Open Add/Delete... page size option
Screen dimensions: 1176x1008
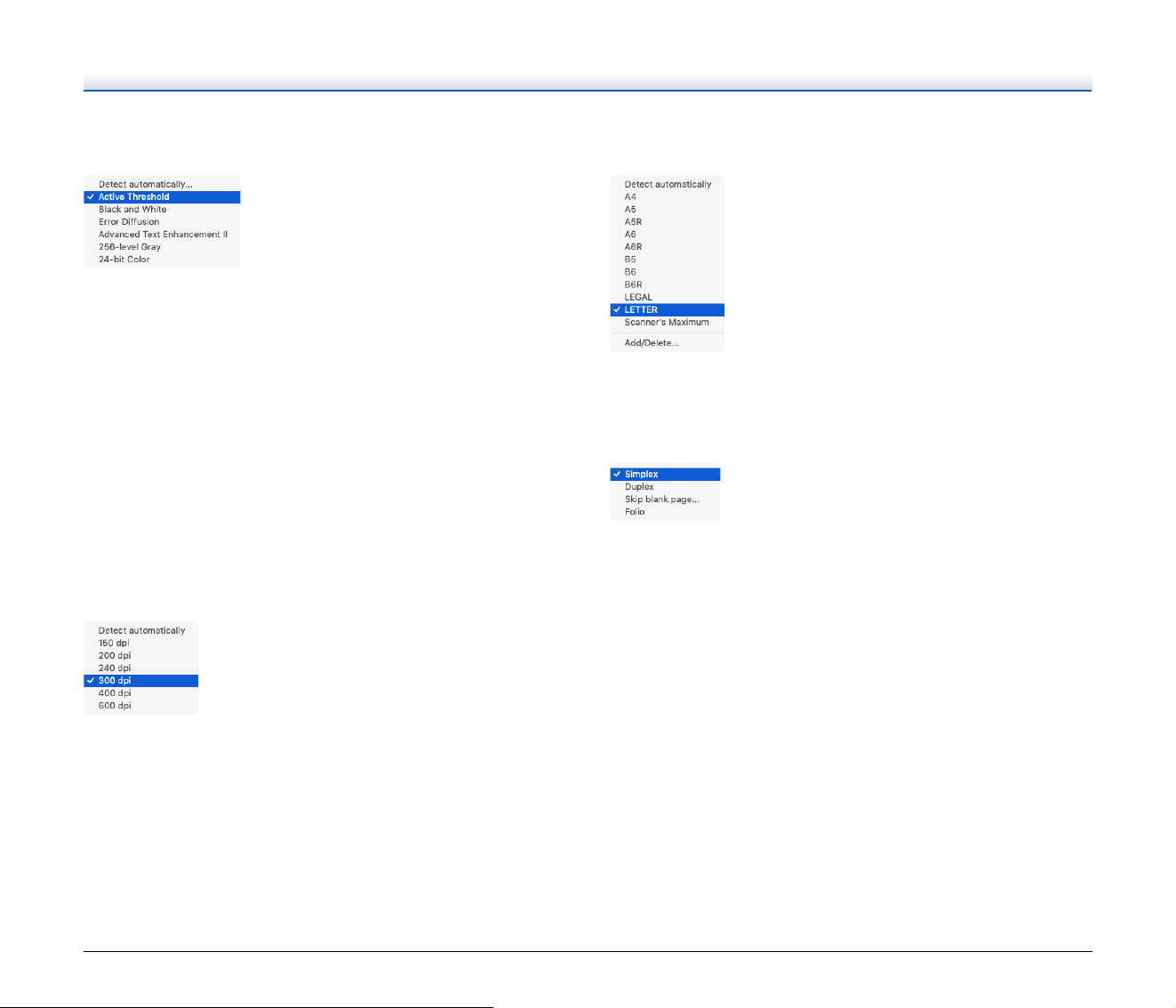click(668, 343)
